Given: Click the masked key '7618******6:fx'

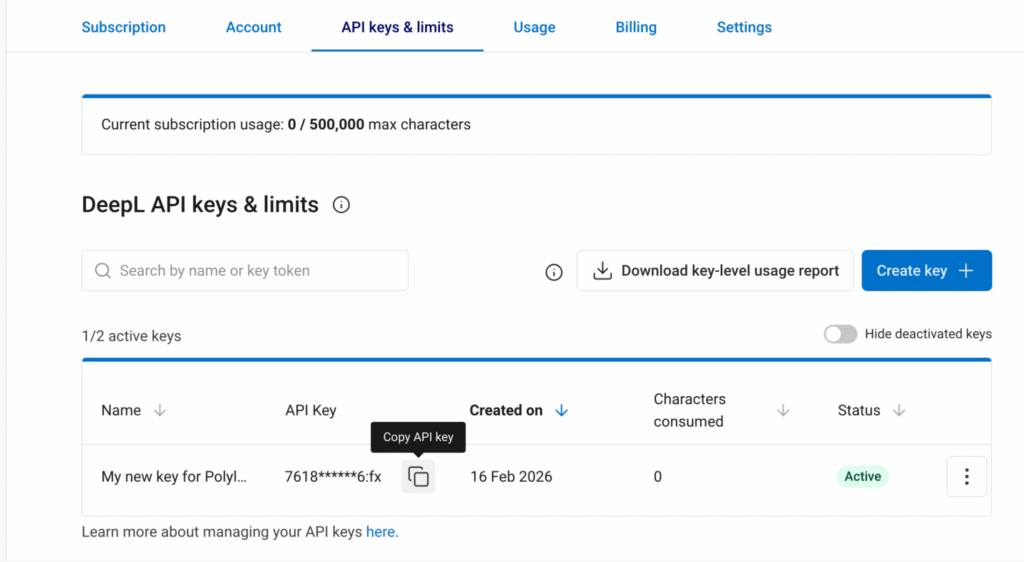Looking at the screenshot, I should click(333, 476).
